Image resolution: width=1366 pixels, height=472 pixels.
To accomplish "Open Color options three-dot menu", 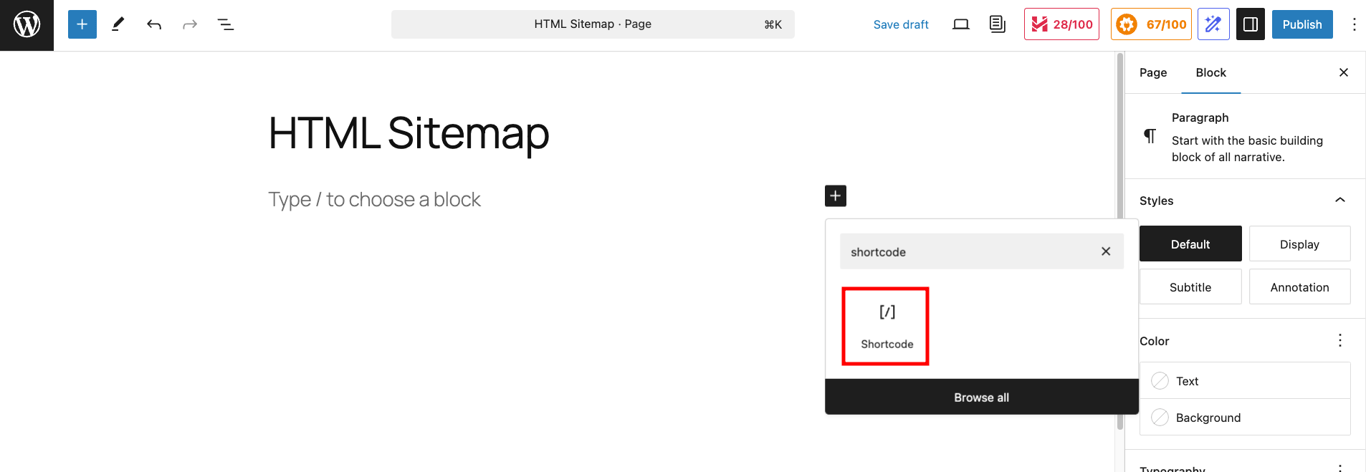I will coord(1340,341).
